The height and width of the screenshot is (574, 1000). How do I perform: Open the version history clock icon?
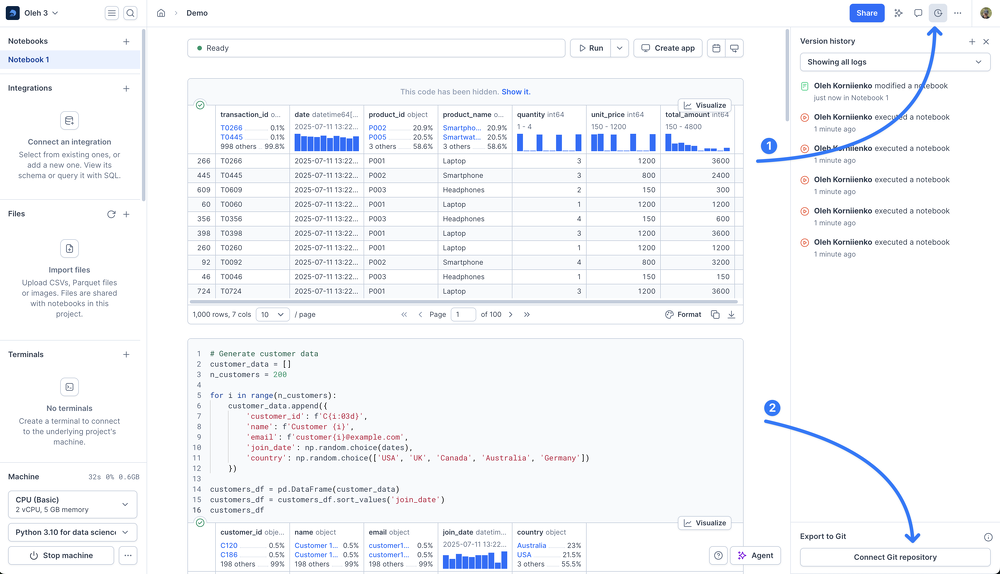click(937, 13)
